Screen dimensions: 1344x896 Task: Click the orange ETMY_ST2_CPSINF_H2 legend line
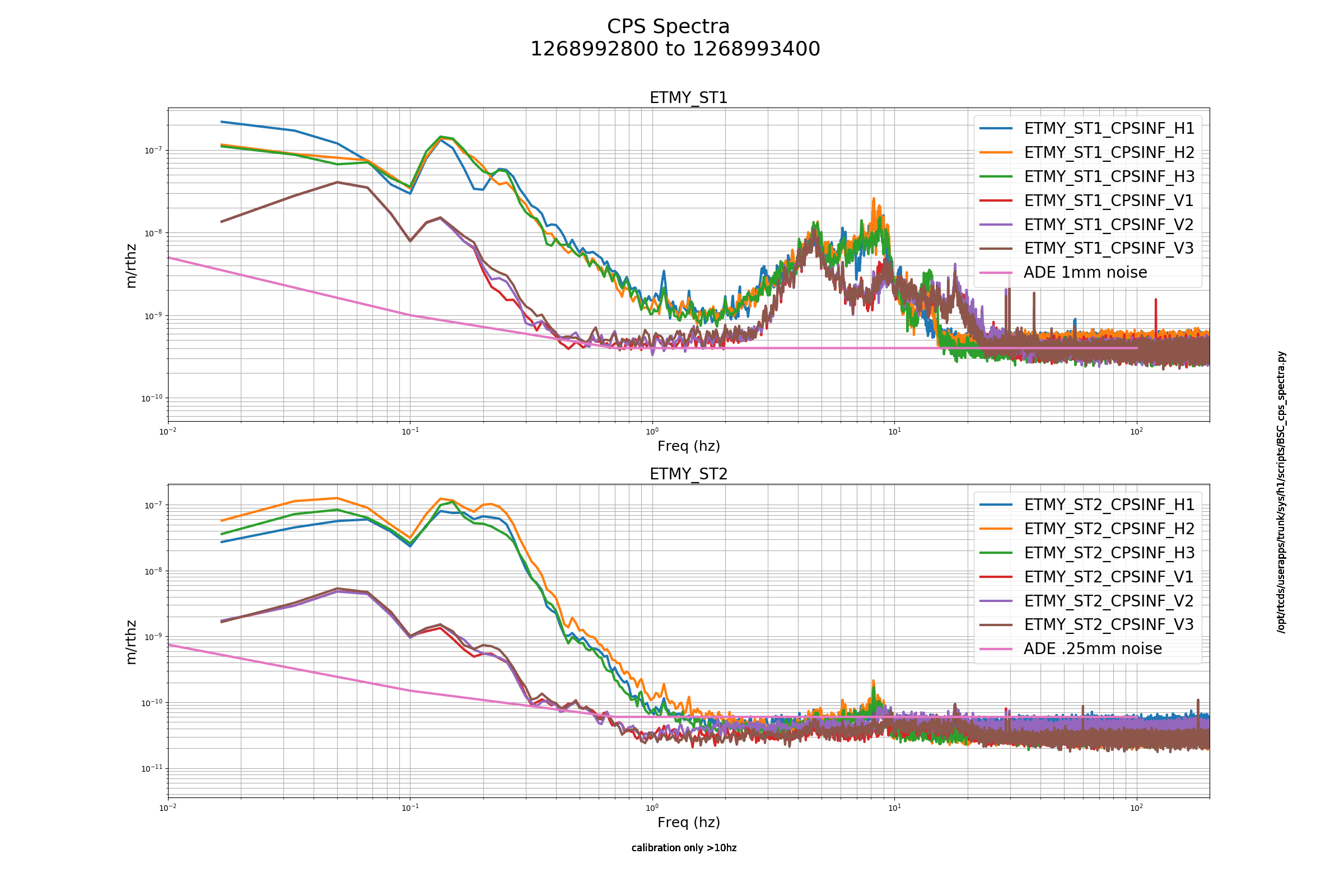tap(996, 529)
